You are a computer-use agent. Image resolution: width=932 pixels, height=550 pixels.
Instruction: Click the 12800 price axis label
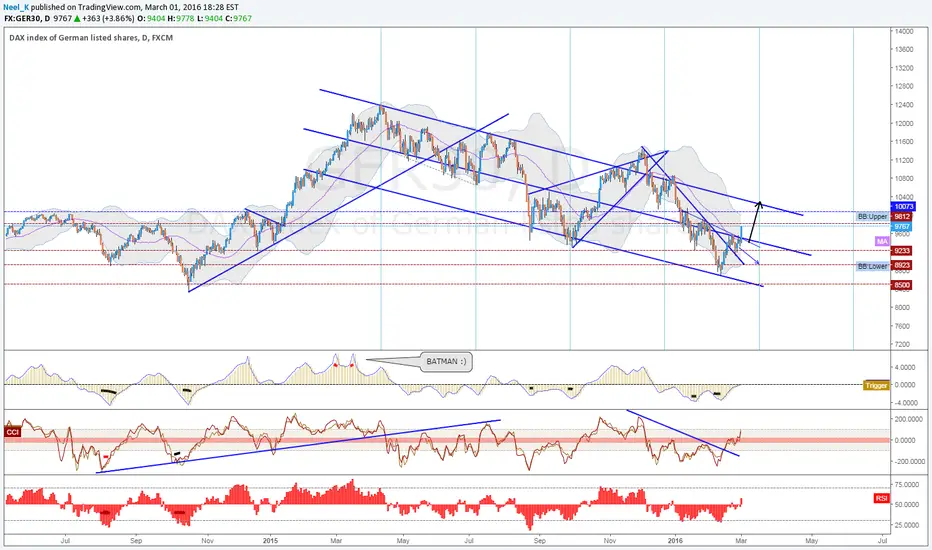click(x=904, y=87)
